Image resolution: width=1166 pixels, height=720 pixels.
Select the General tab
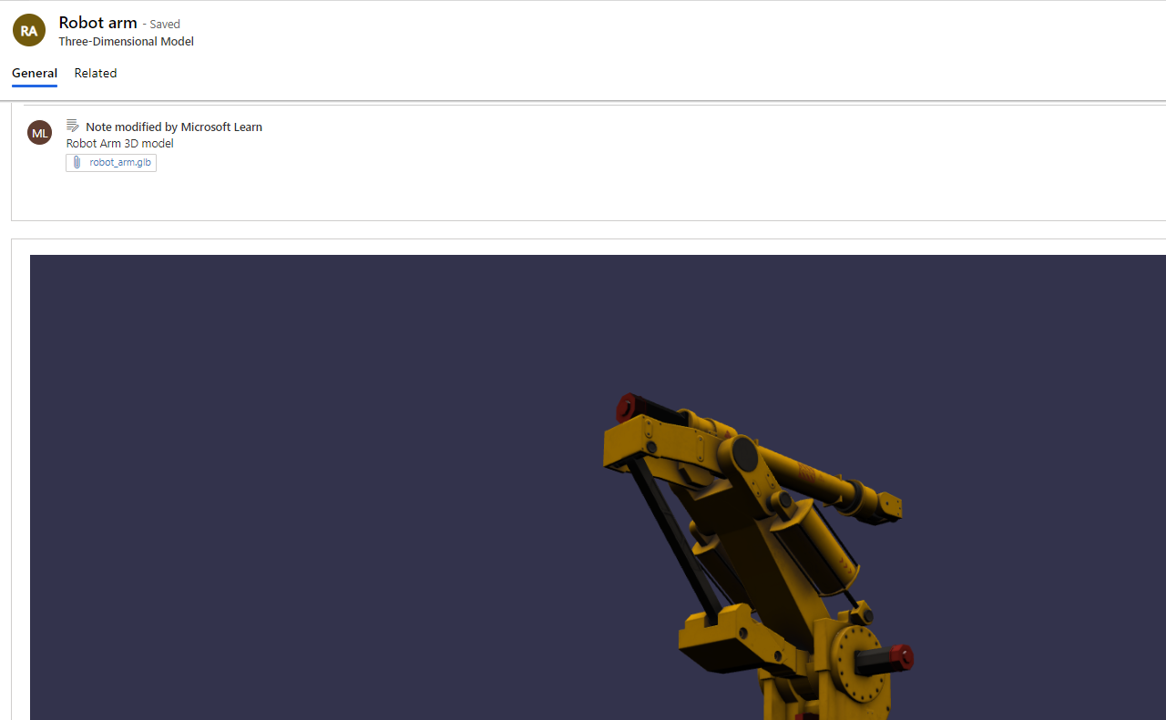pos(34,73)
